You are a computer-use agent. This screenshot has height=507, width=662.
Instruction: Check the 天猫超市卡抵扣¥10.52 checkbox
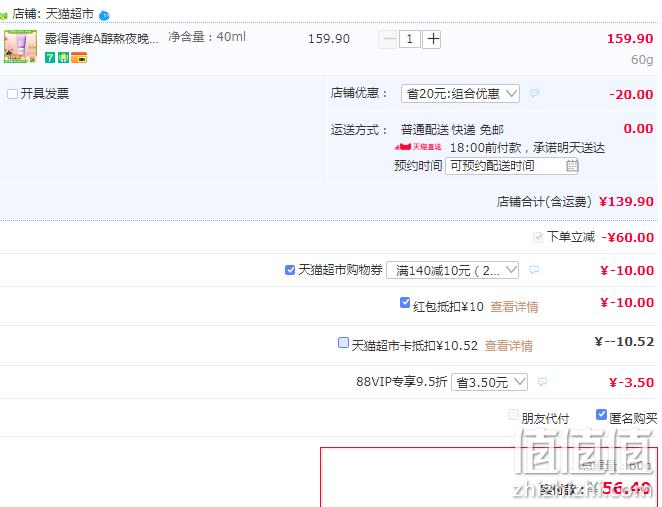point(343,342)
